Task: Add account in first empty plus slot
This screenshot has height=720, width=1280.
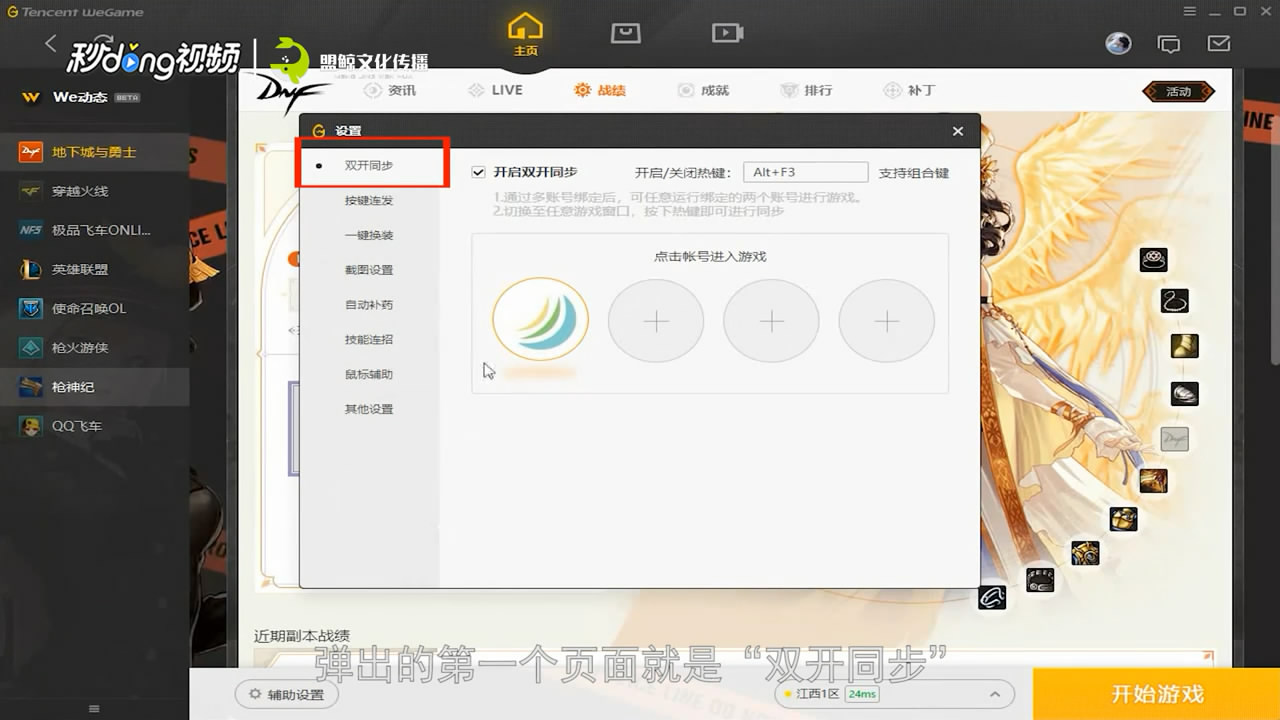Action: point(656,321)
